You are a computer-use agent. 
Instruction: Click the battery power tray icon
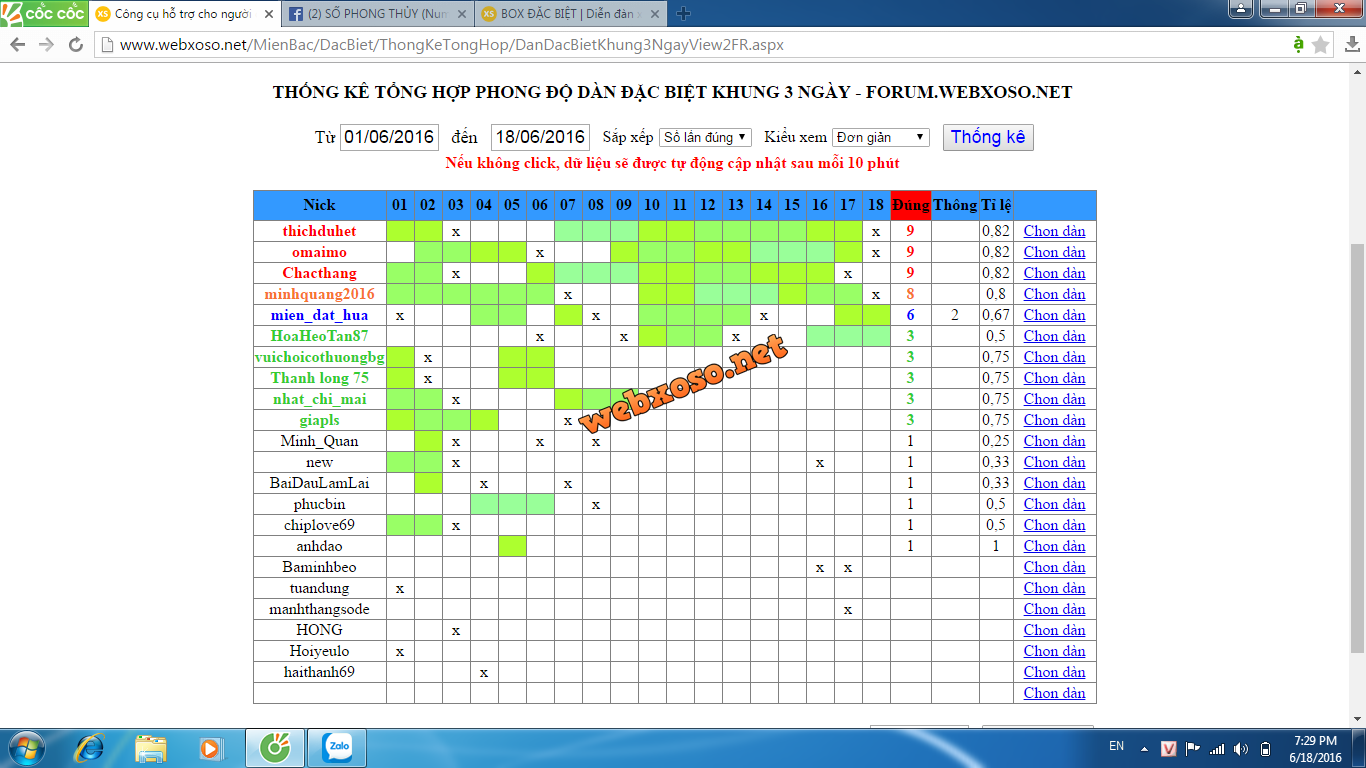tap(1265, 749)
